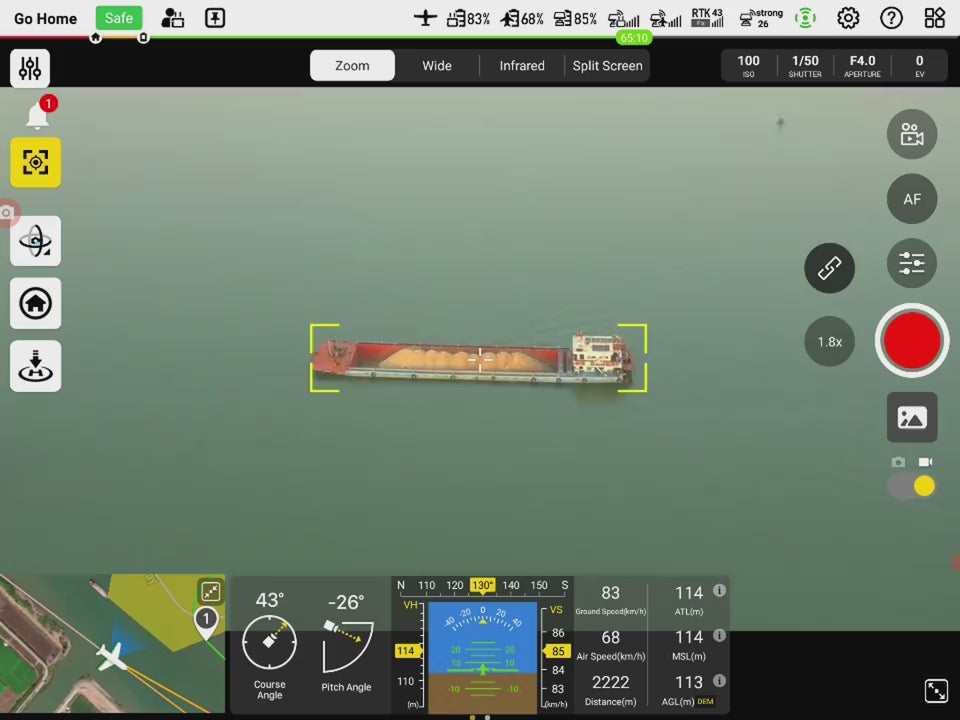Adjust the 1.8x zoom level control
This screenshot has width=960, height=720.
[x=830, y=342]
